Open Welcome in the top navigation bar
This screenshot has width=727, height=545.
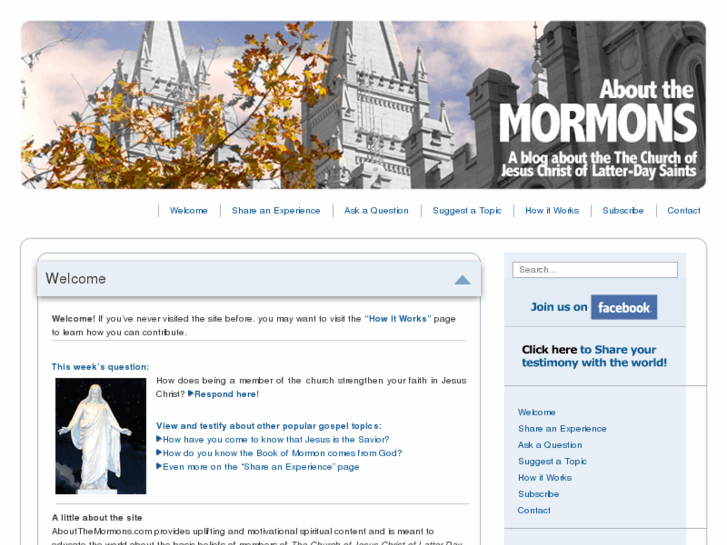click(189, 211)
